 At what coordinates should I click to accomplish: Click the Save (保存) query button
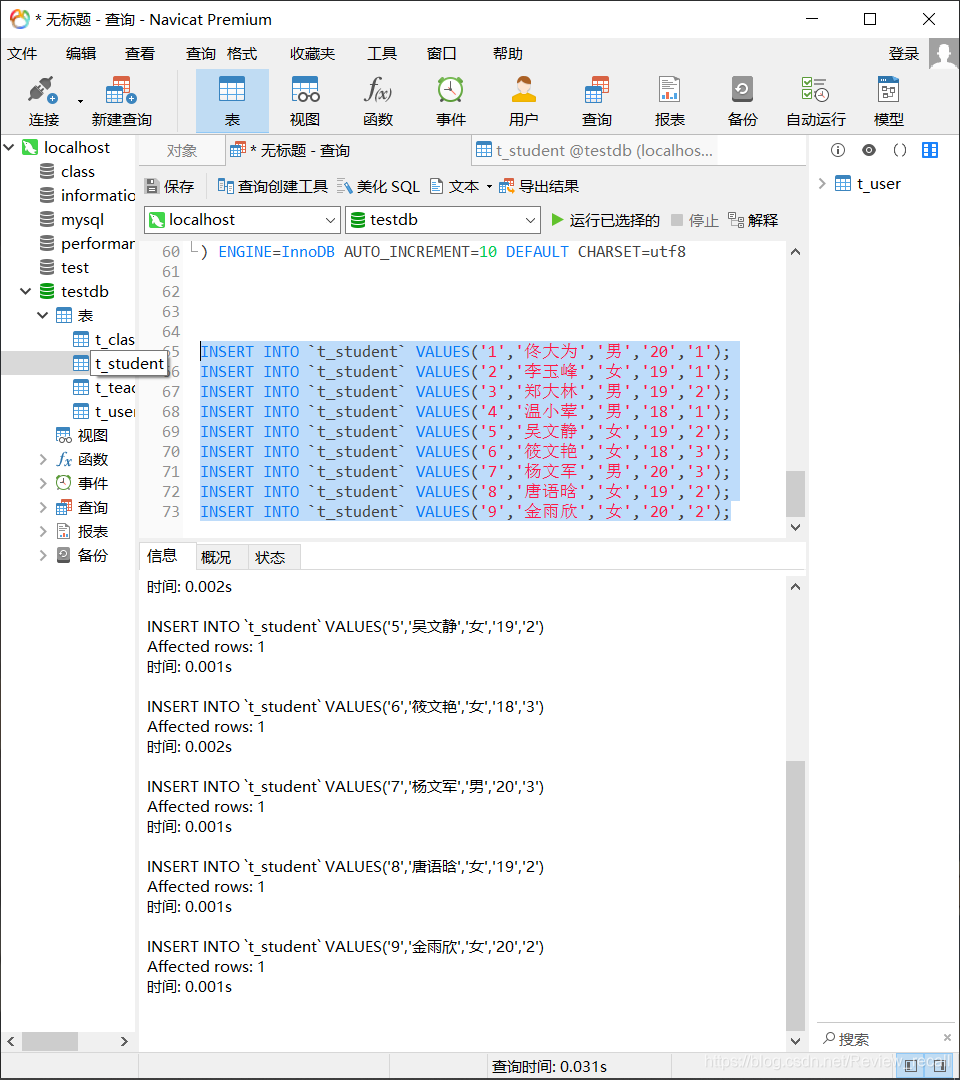point(169,186)
